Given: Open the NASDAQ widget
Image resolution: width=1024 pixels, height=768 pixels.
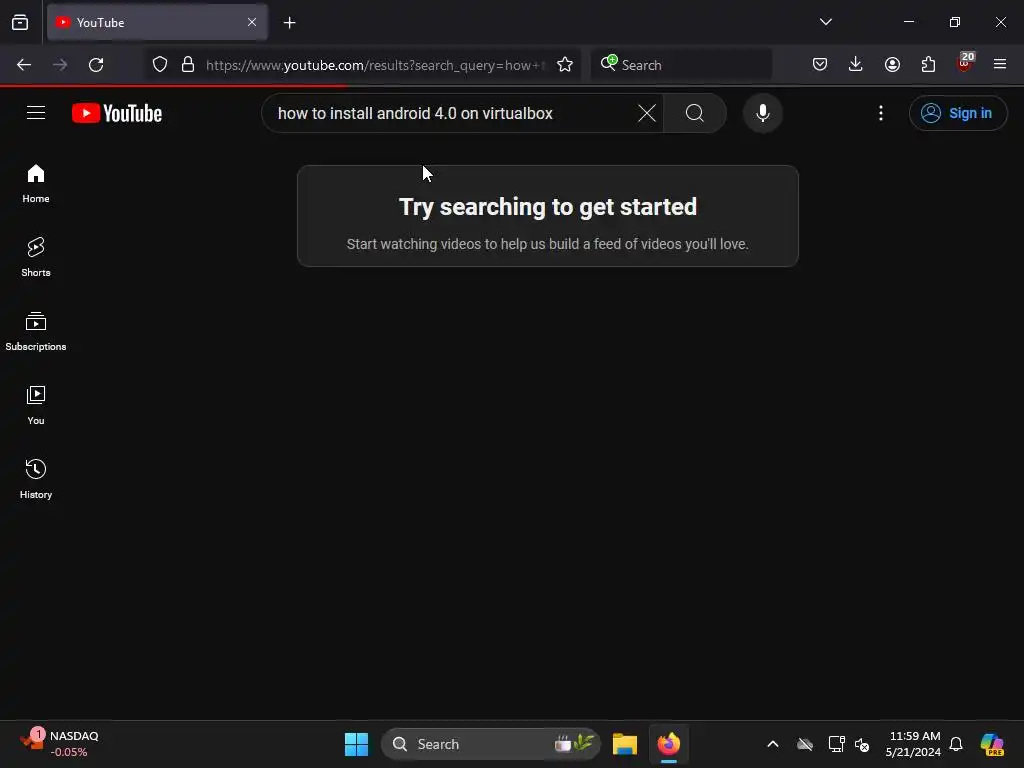Looking at the screenshot, I should 60,744.
